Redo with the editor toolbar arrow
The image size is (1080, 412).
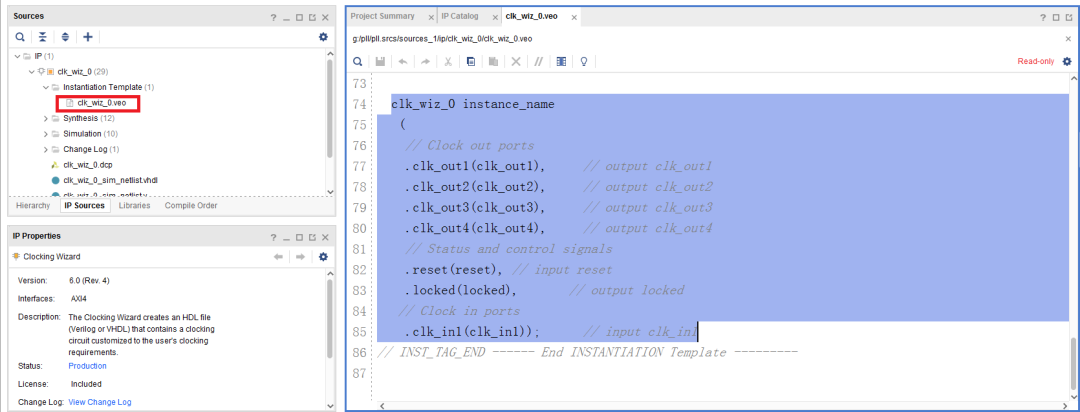[425, 61]
